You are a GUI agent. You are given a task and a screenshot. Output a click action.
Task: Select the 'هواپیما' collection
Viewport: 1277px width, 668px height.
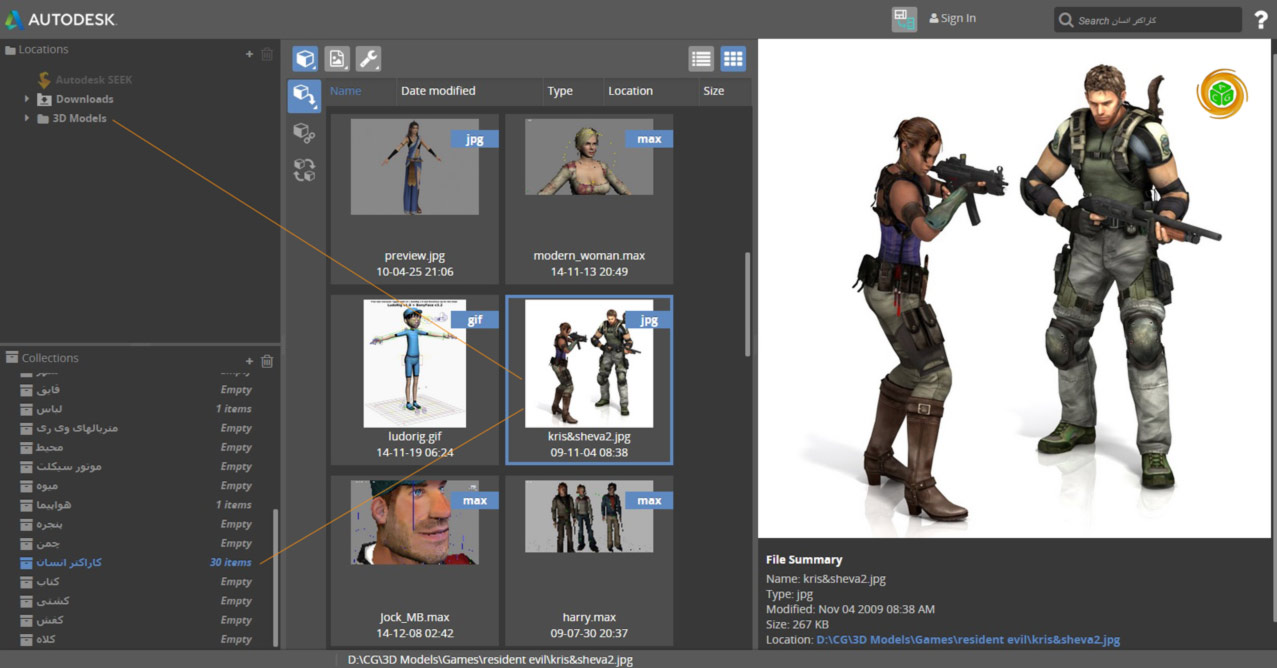54,505
